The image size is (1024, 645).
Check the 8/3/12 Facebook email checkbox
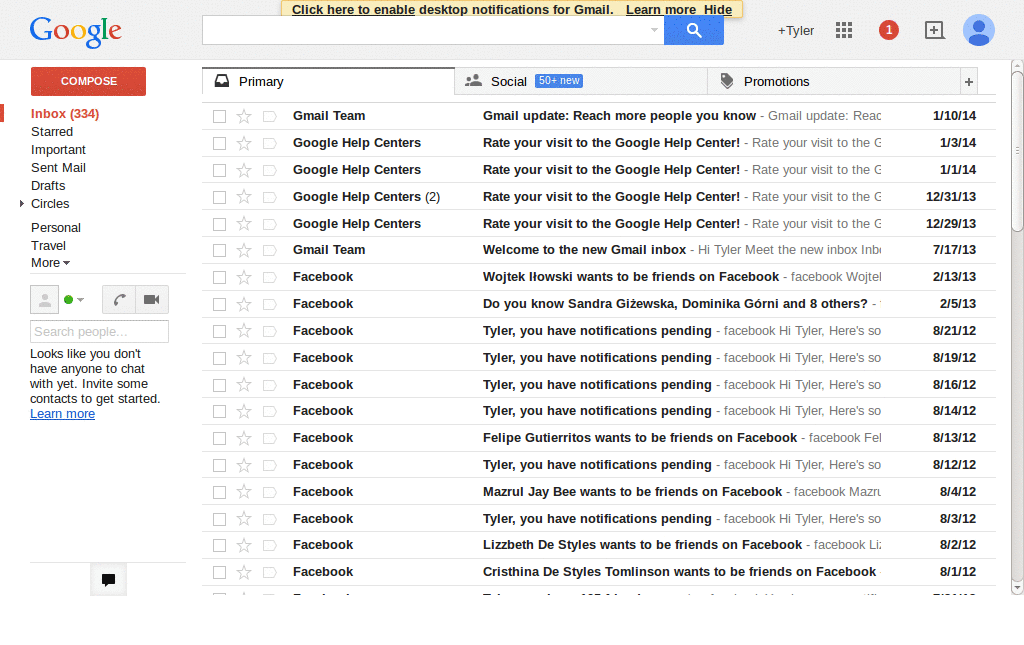pos(219,519)
